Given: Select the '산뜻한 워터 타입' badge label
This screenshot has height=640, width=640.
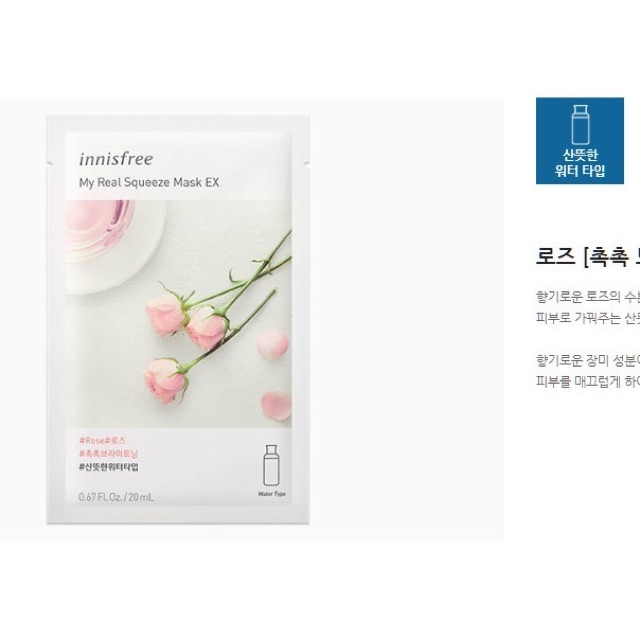Looking at the screenshot, I should 580,162.
